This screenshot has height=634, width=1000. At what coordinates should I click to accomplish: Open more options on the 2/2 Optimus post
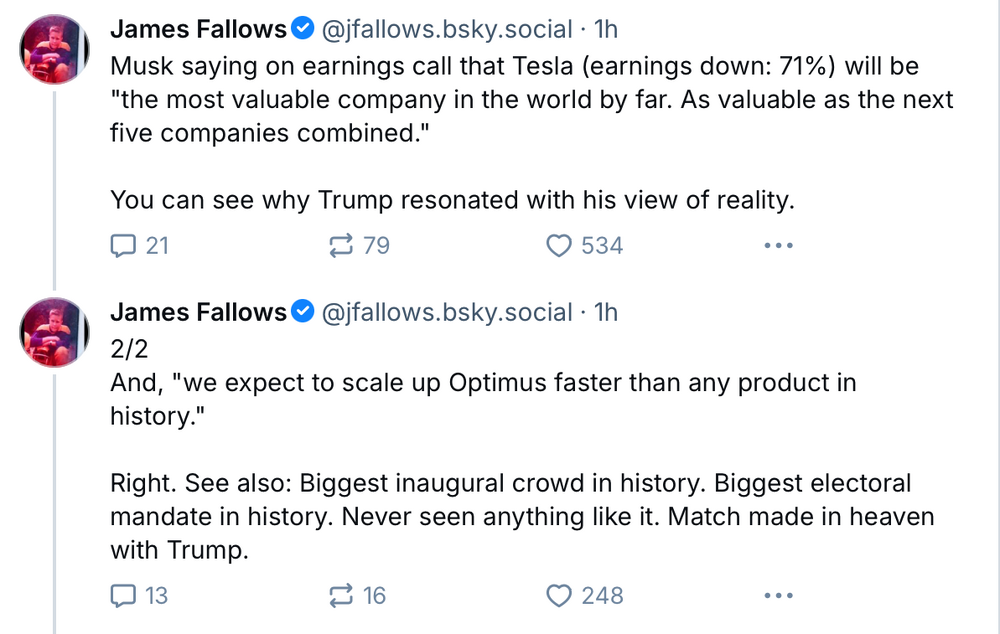point(778,596)
